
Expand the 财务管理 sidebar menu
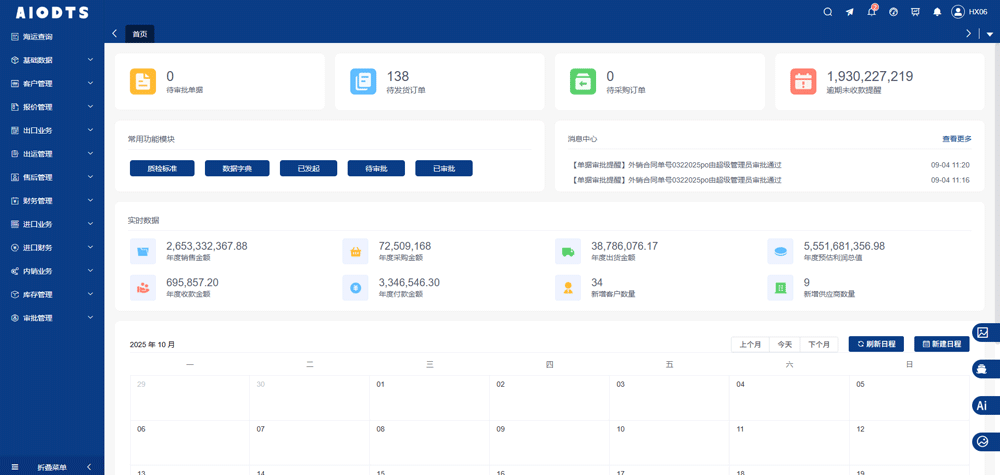click(52, 201)
